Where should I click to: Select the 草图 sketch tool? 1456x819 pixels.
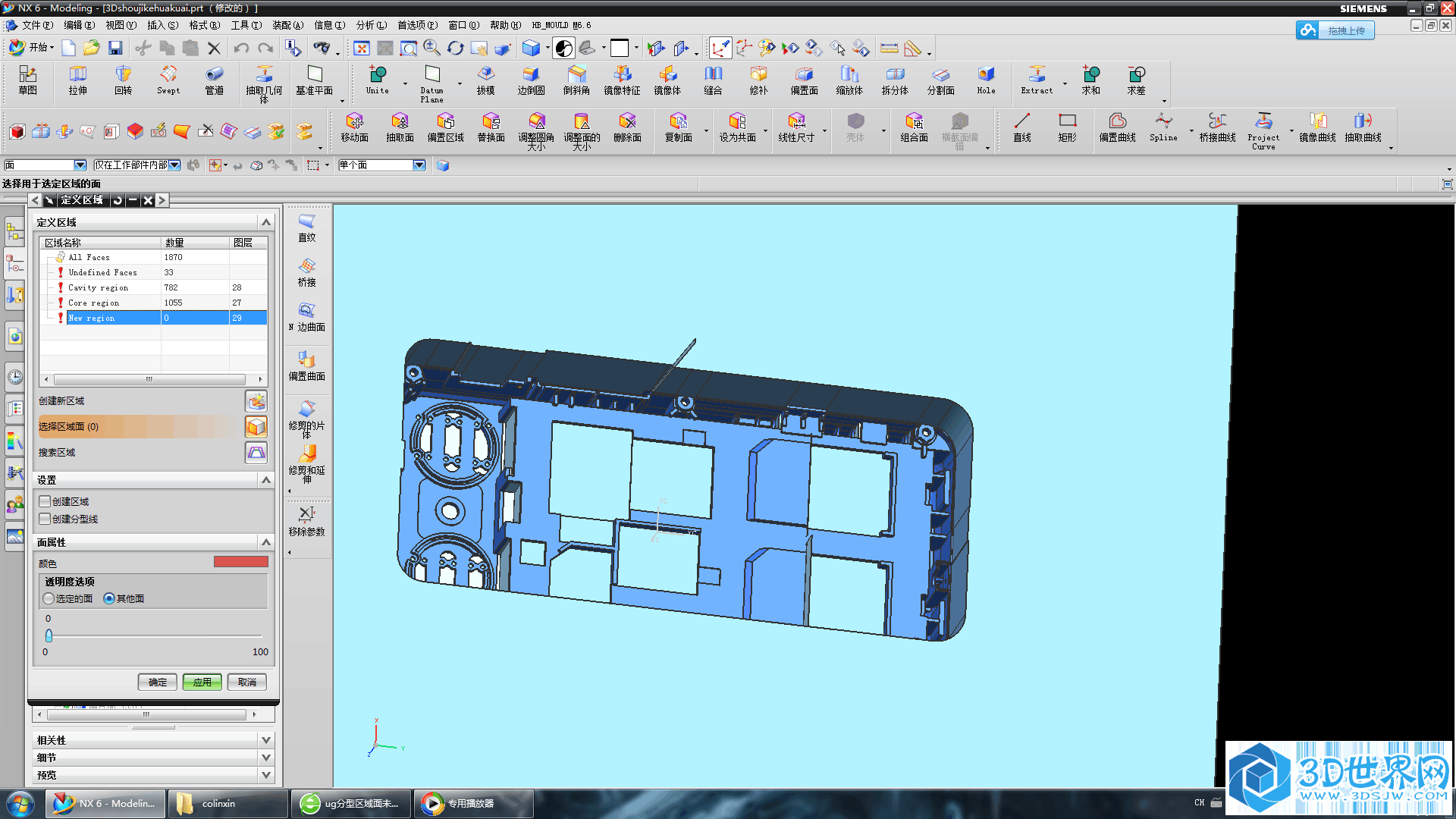pyautogui.click(x=28, y=80)
